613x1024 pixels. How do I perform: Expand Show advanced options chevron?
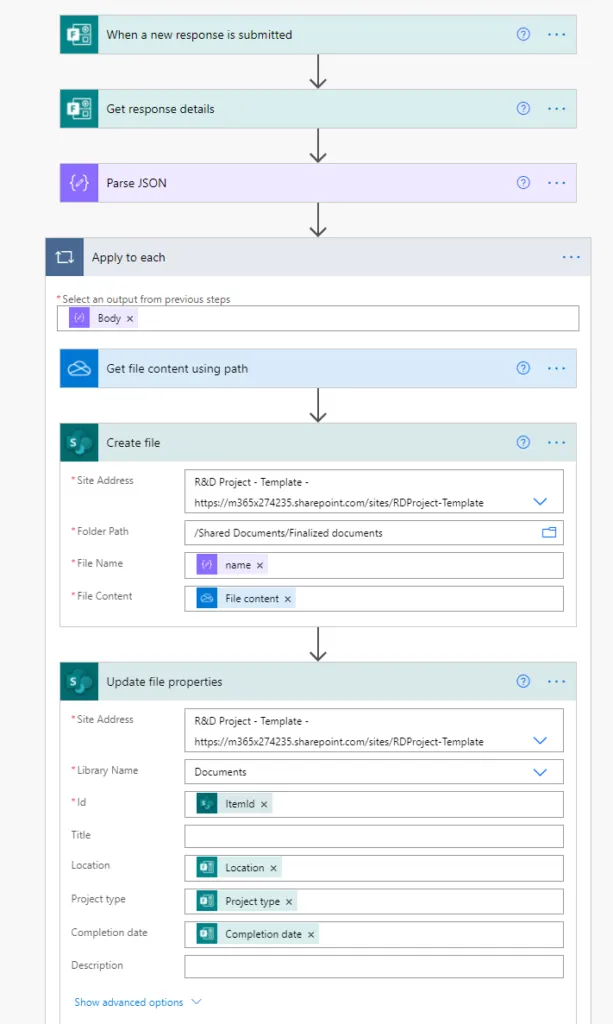coord(196,1002)
